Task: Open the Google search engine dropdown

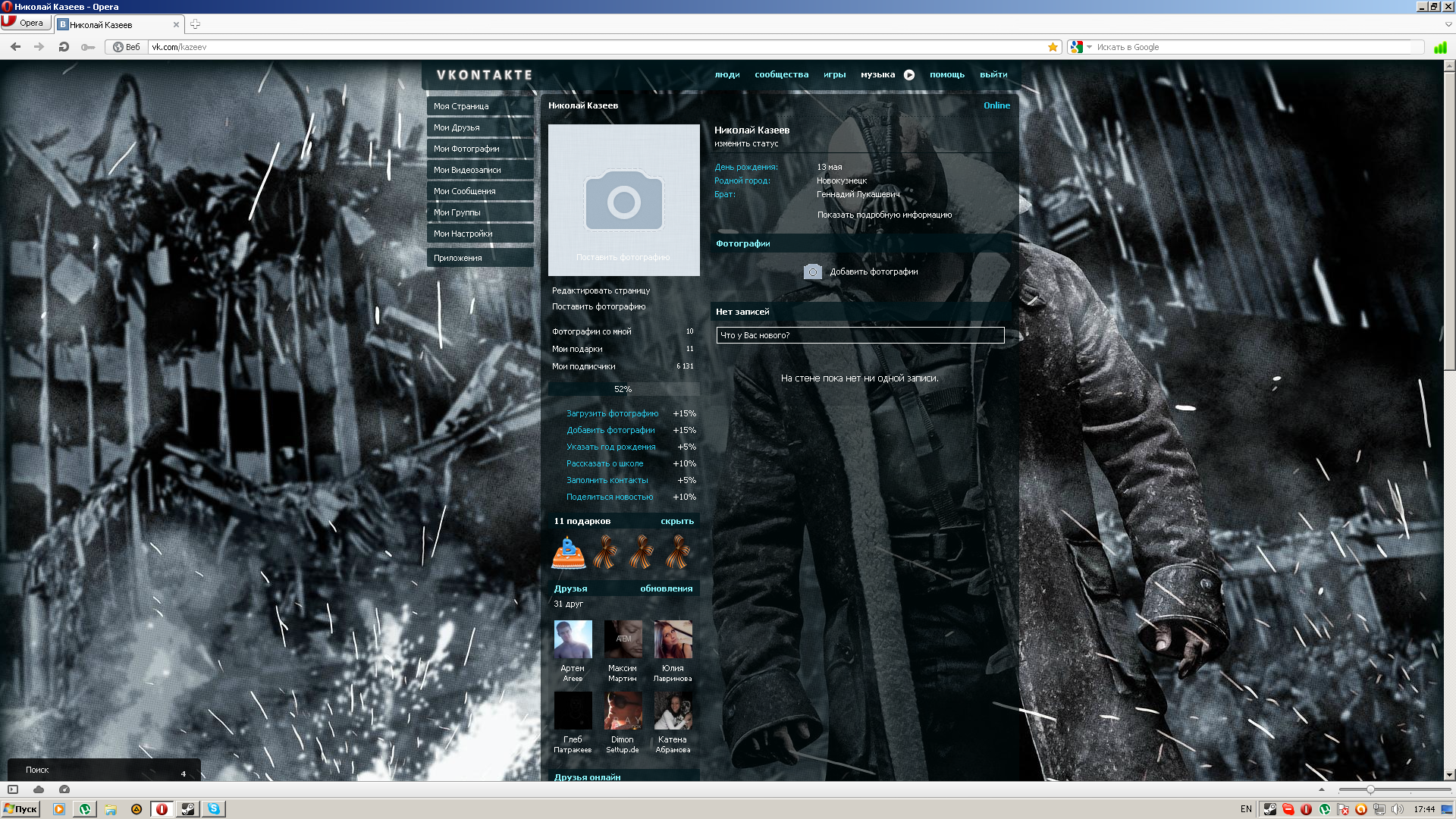Action: click(x=1081, y=47)
